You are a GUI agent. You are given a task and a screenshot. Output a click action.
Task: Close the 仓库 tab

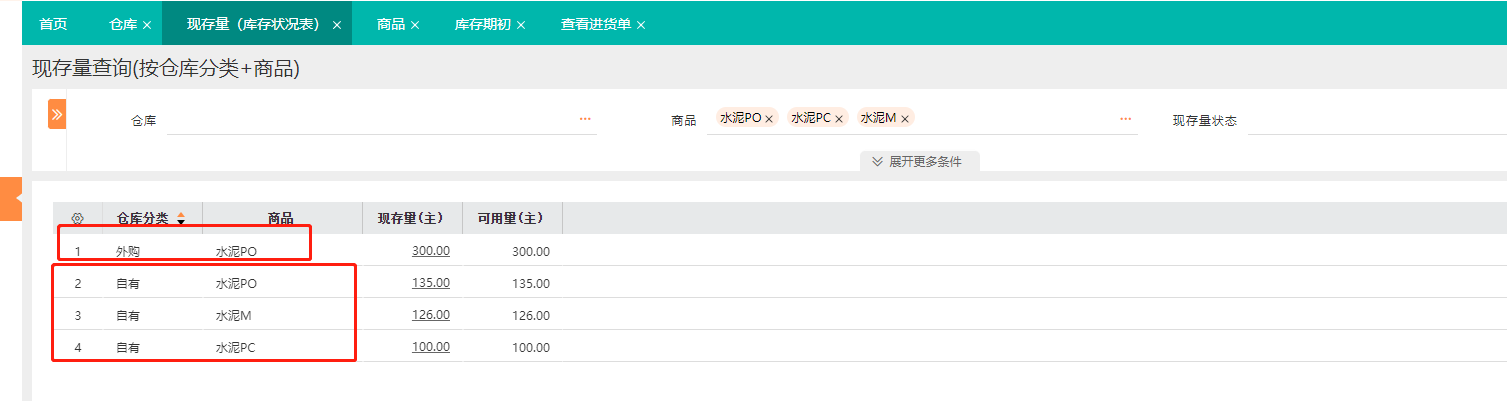(147, 25)
